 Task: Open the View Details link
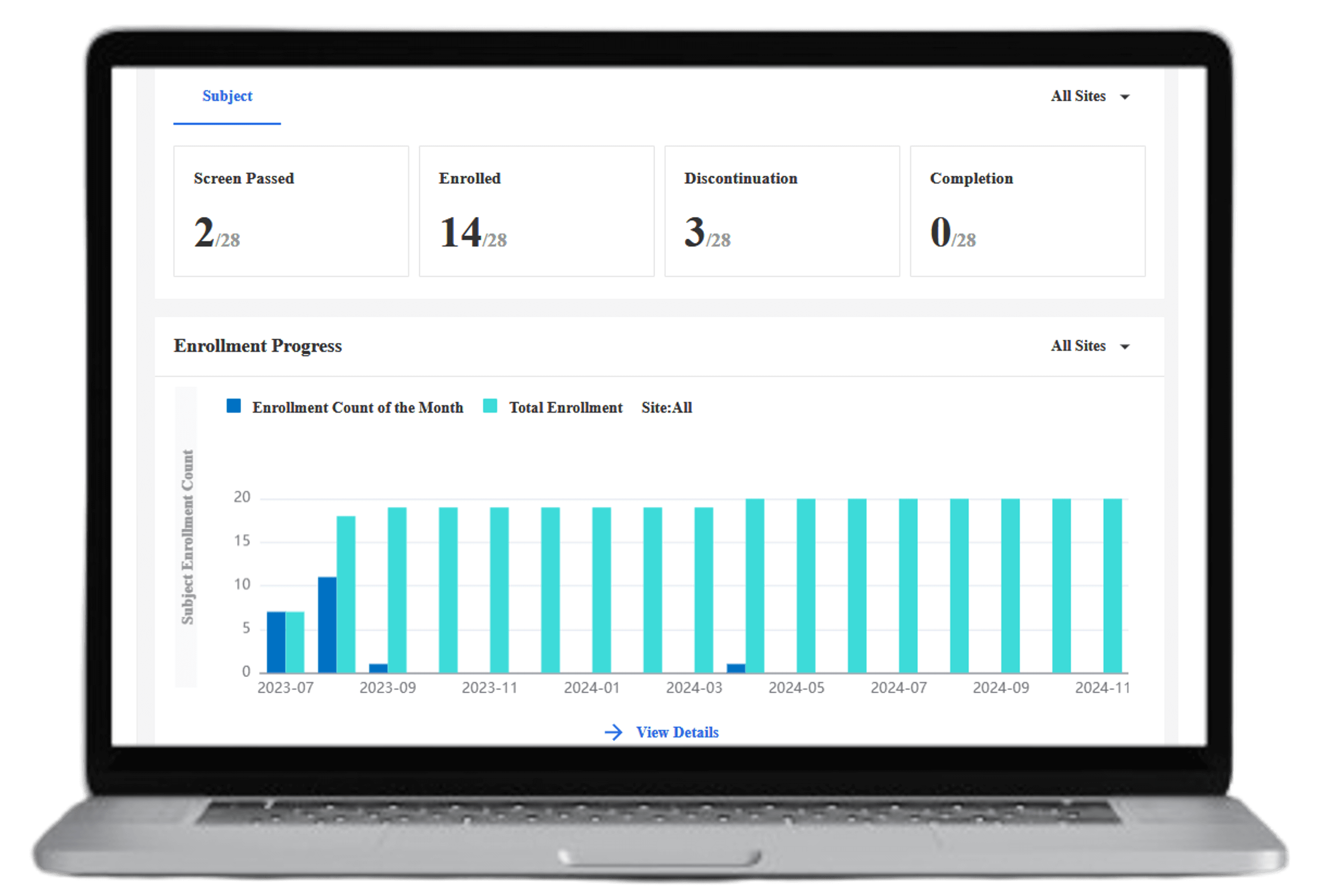[677, 732]
